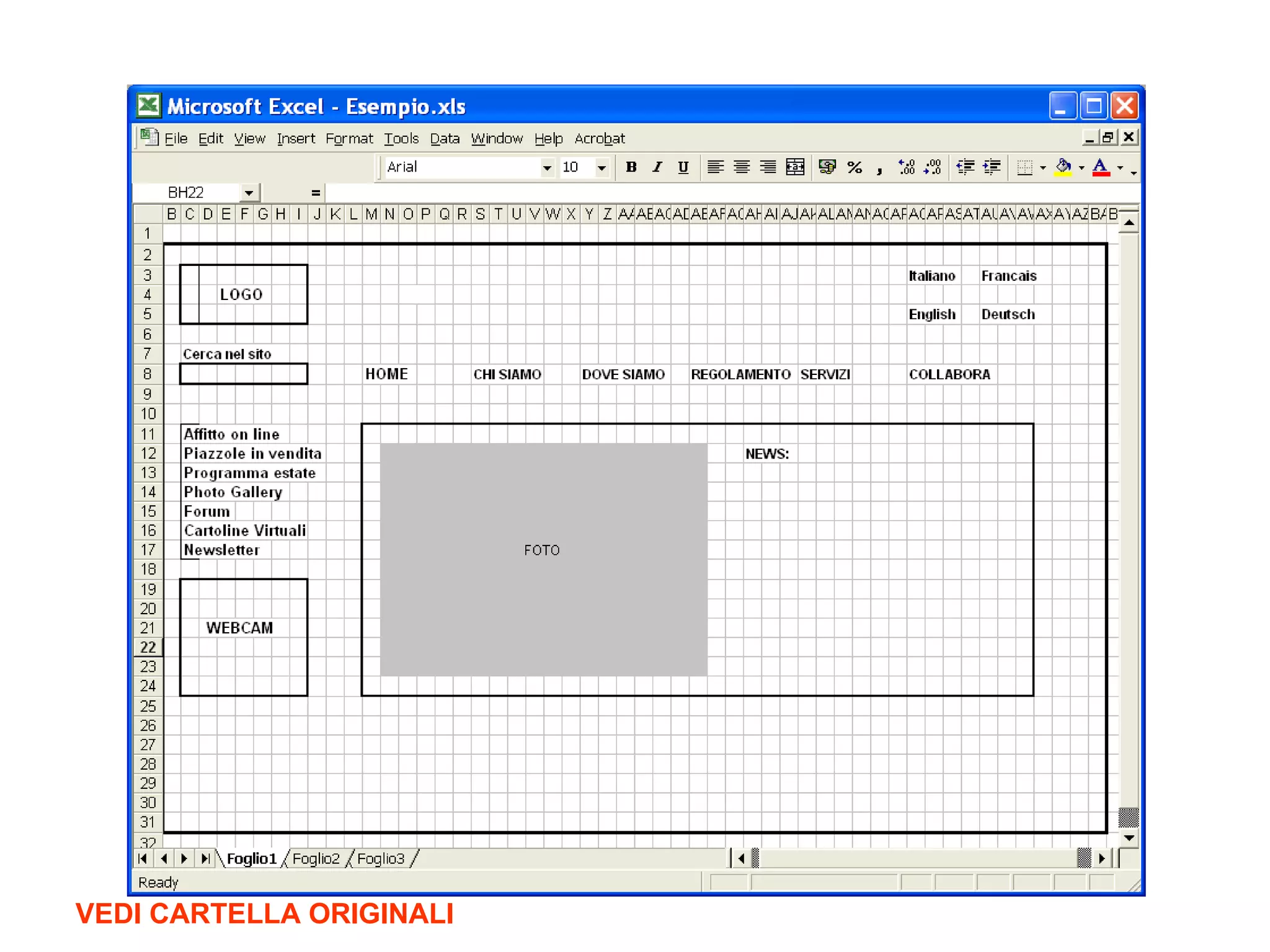Open the Format menu
This screenshot has width=1270, height=952.
[349, 139]
